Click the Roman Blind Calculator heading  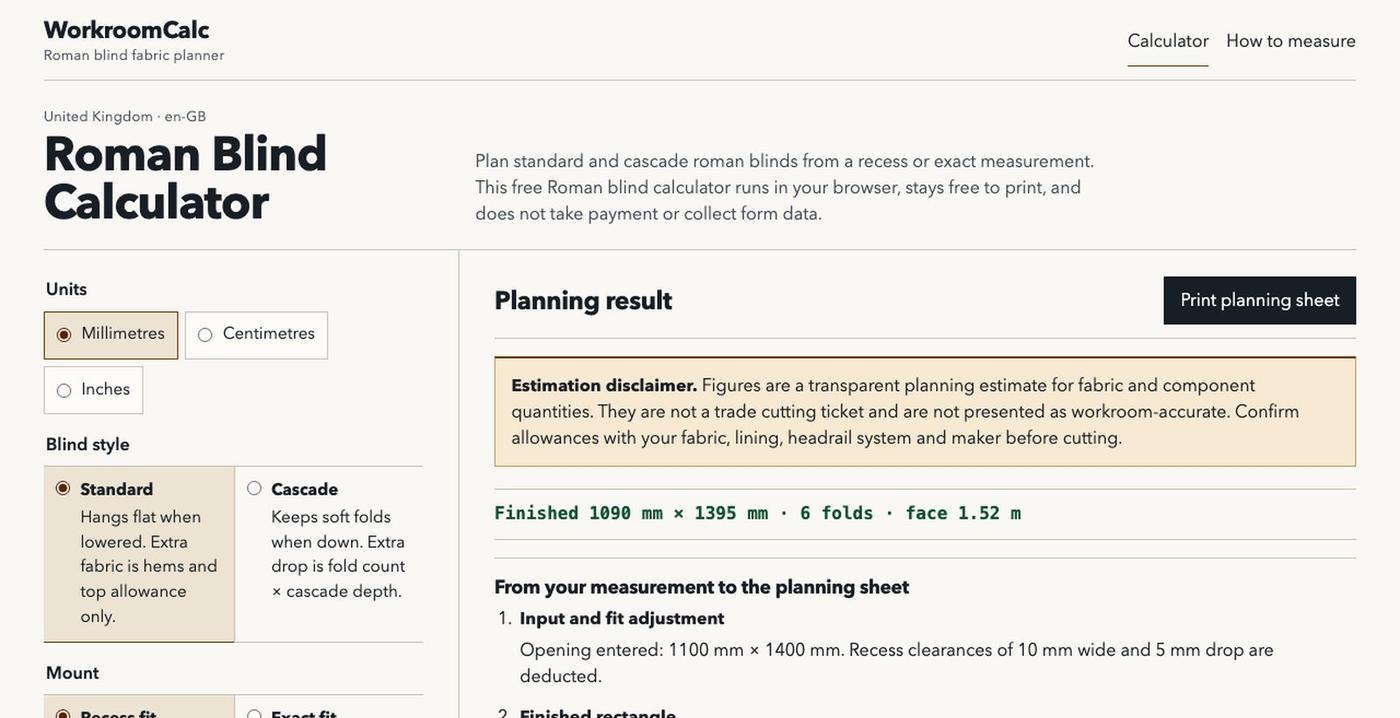(x=186, y=178)
